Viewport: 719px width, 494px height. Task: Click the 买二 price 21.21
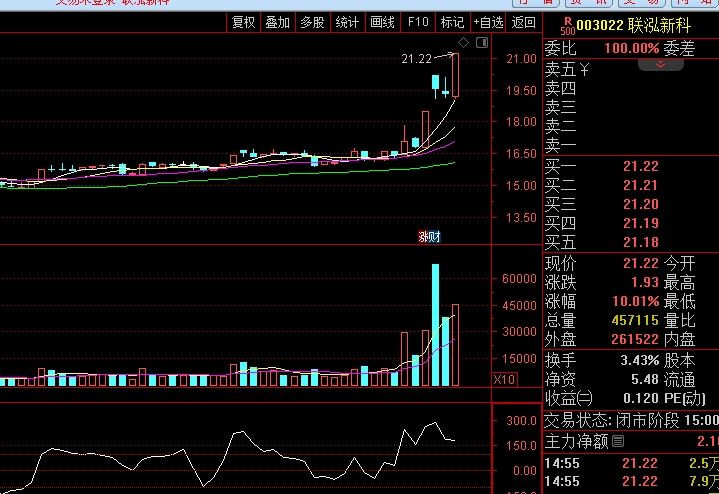pos(640,185)
